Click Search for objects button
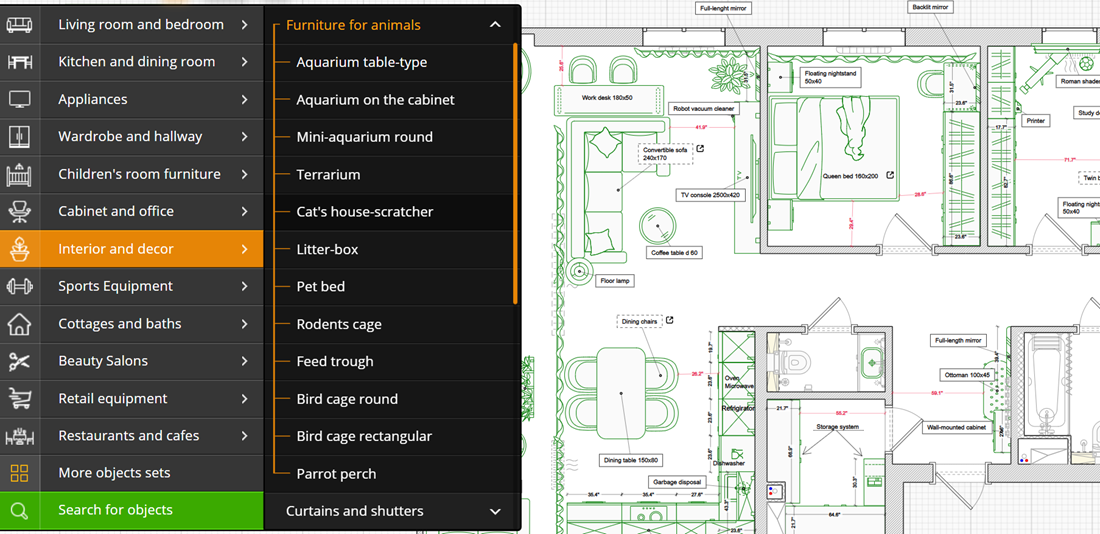1100x534 pixels. tap(132, 511)
